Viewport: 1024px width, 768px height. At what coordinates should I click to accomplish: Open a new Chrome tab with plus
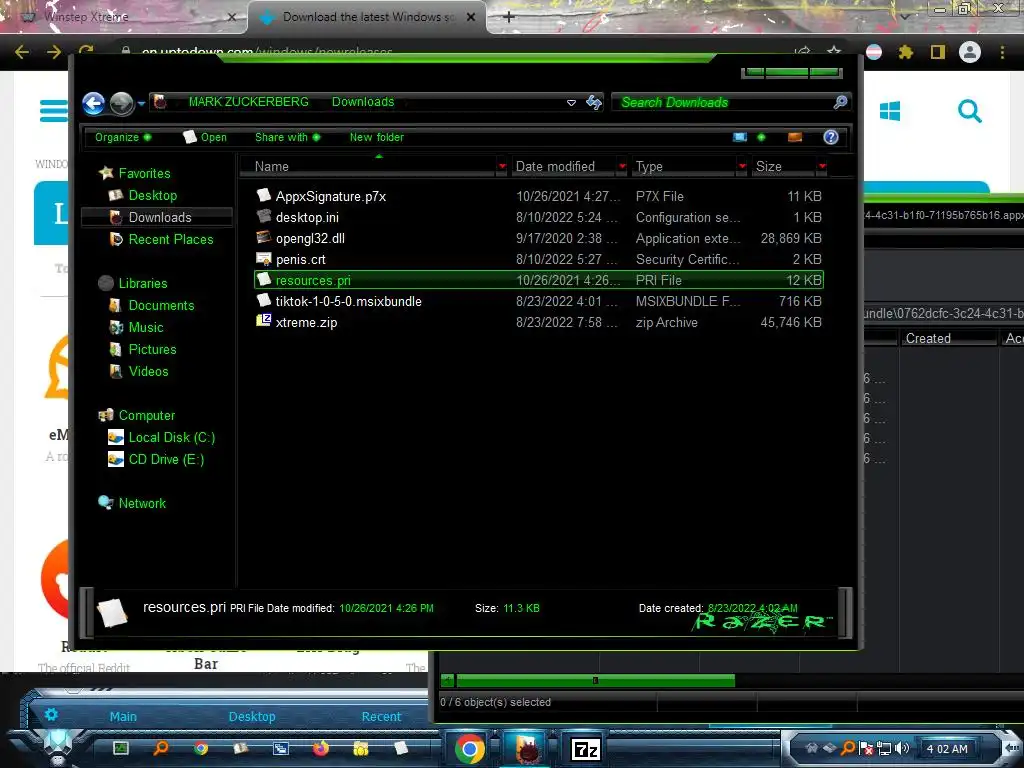coord(509,17)
